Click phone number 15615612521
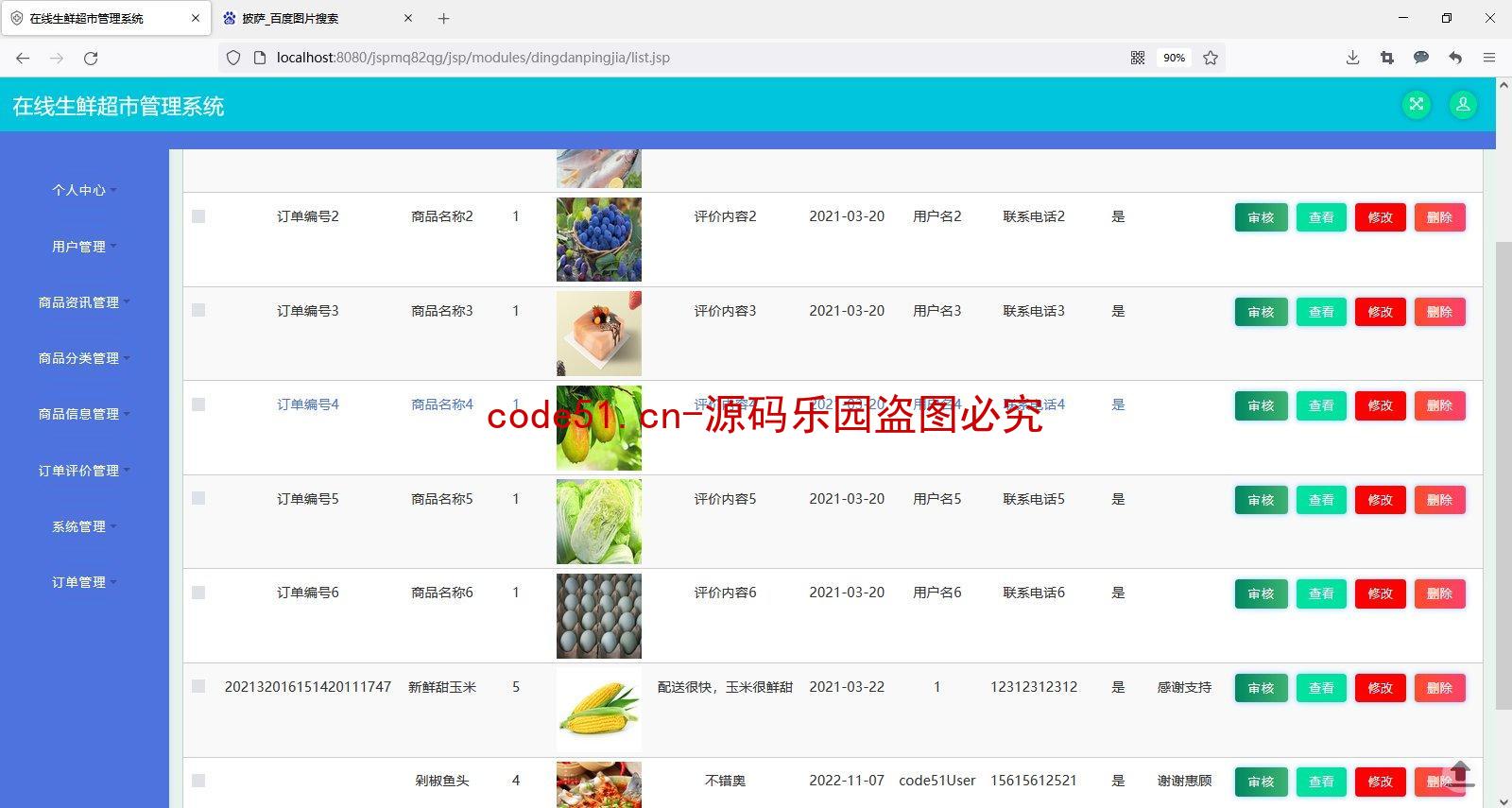1512x808 pixels. [x=1034, y=781]
